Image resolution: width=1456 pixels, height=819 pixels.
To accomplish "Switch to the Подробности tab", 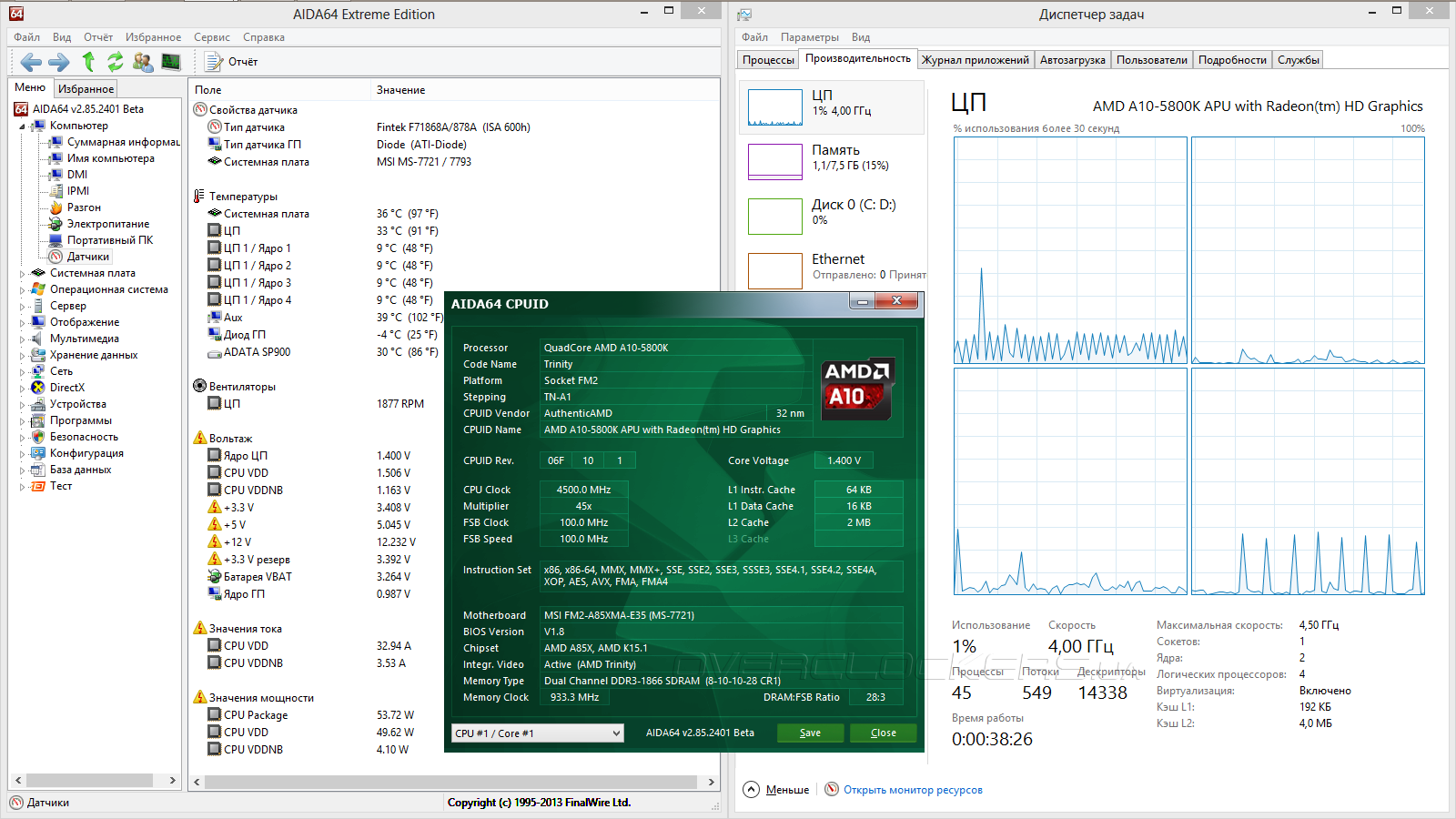I will [1232, 60].
